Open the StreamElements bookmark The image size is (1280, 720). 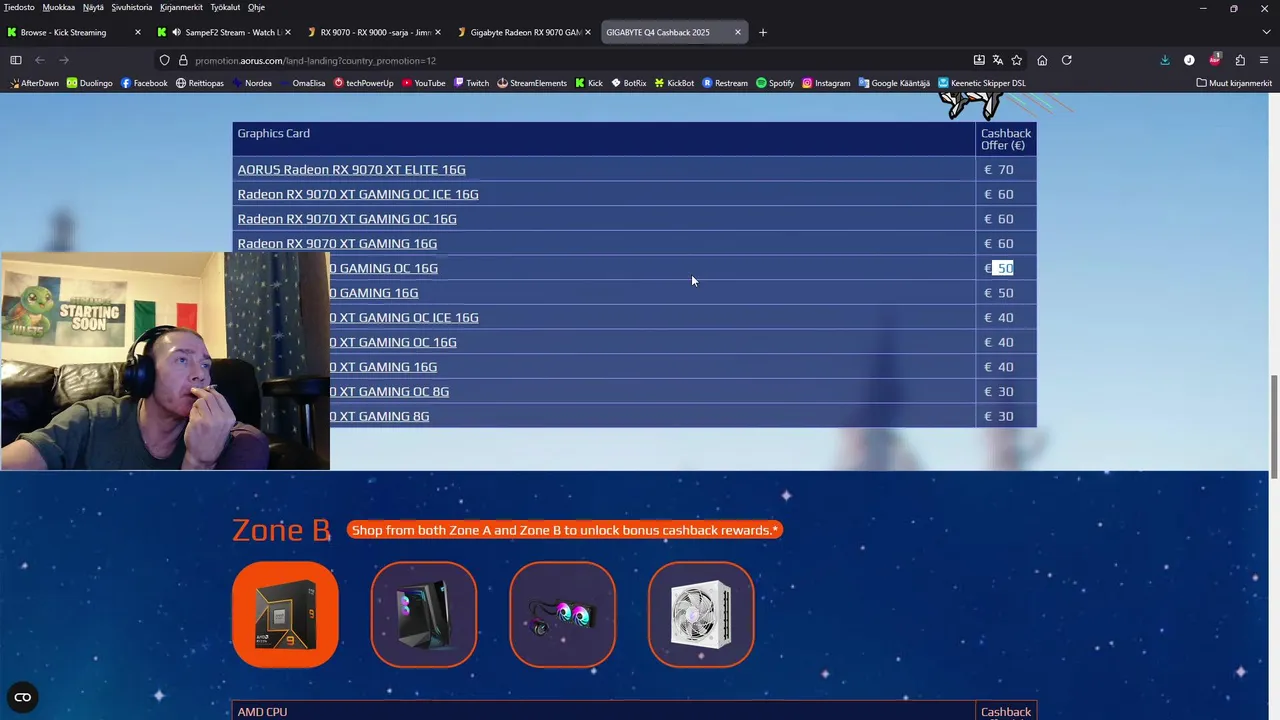click(x=532, y=83)
